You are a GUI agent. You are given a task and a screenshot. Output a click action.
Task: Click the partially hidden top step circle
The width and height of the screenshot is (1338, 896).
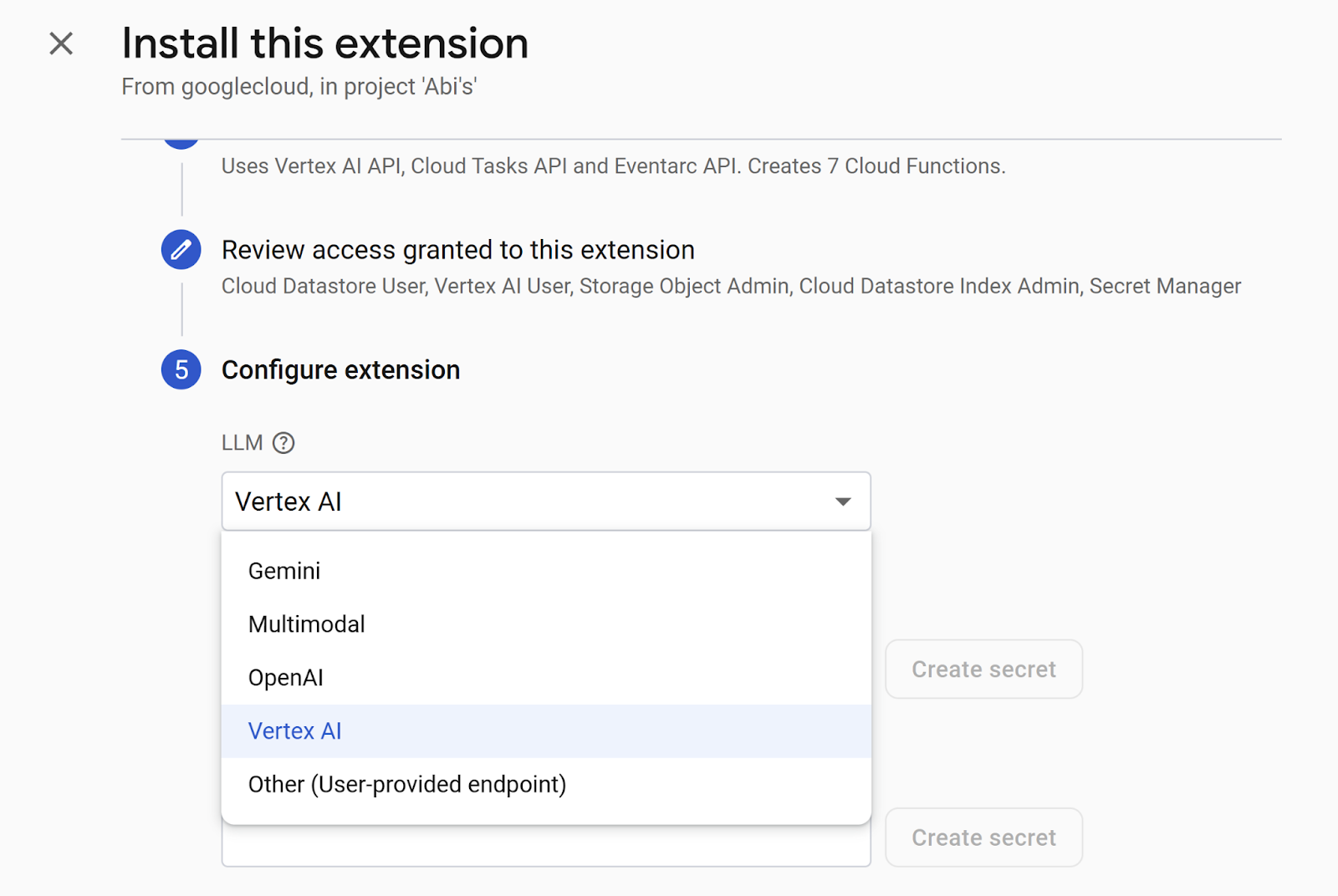click(x=181, y=144)
